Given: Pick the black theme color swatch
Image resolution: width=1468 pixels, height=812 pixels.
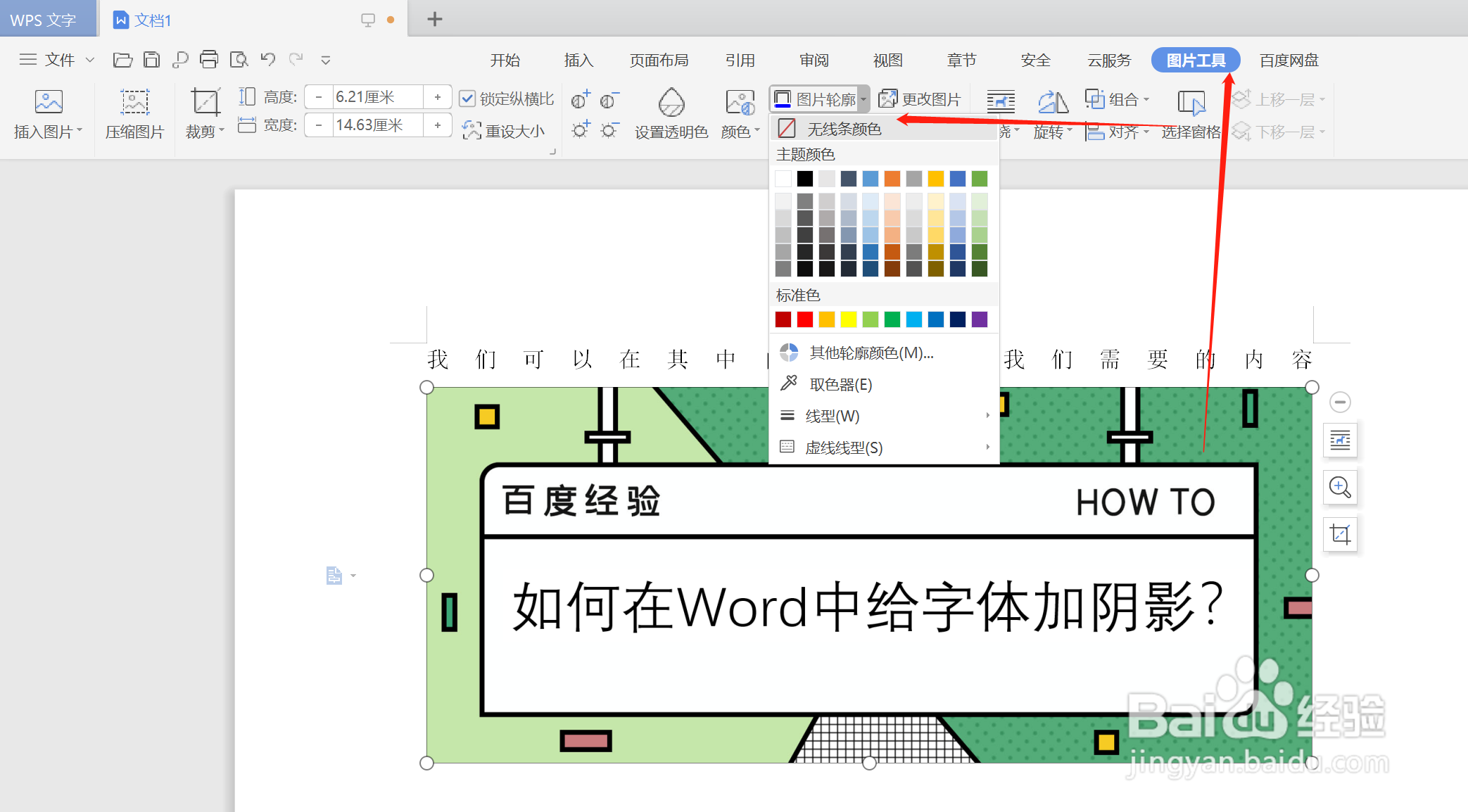Looking at the screenshot, I should click(805, 179).
